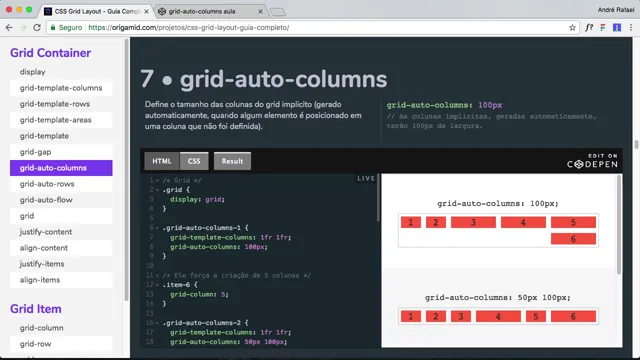
Task: Open the Chrome three-dot menu
Action: click(631, 28)
